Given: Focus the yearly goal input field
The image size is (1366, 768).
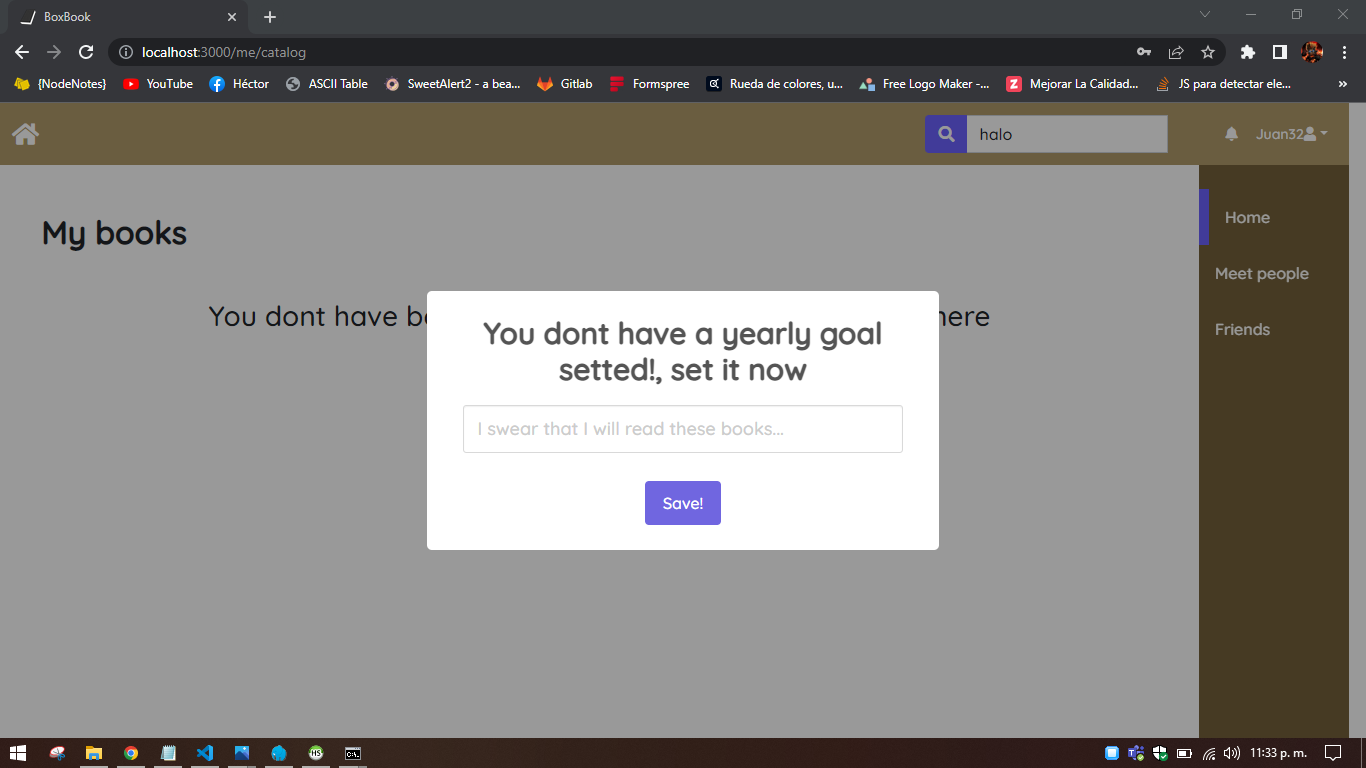Looking at the screenshot, I should click(682, 429).
